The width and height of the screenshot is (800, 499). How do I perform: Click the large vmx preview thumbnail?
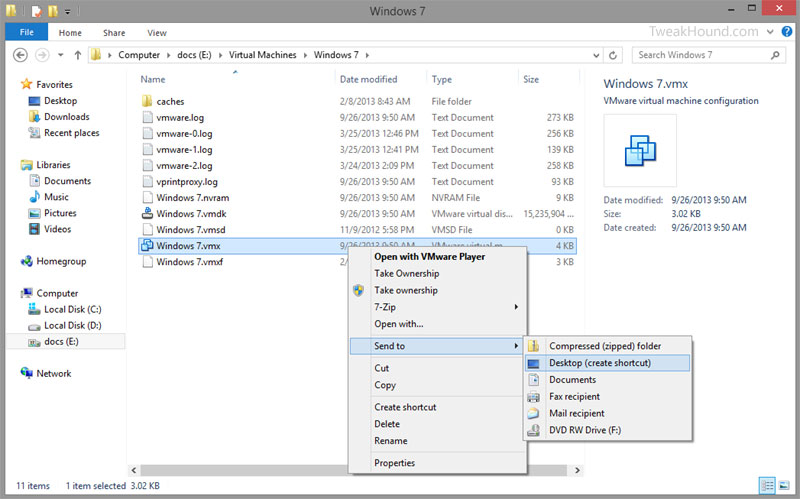640,151
